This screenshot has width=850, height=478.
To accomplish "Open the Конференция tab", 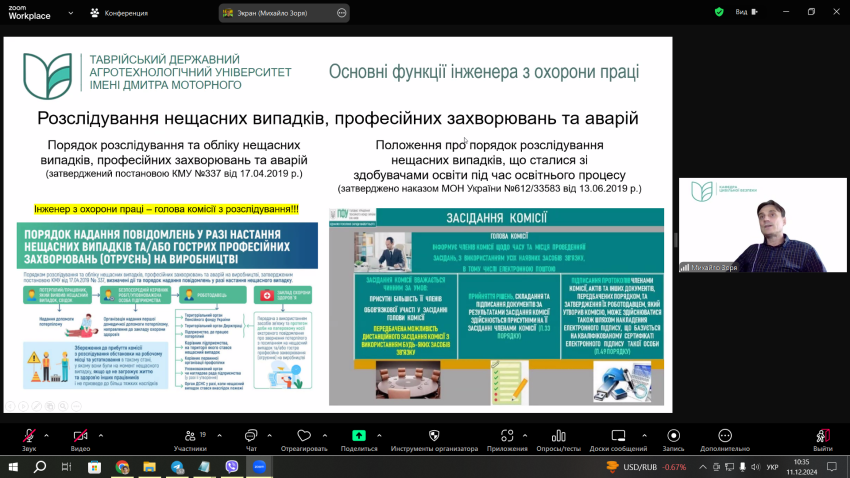I will click(119, 13).
